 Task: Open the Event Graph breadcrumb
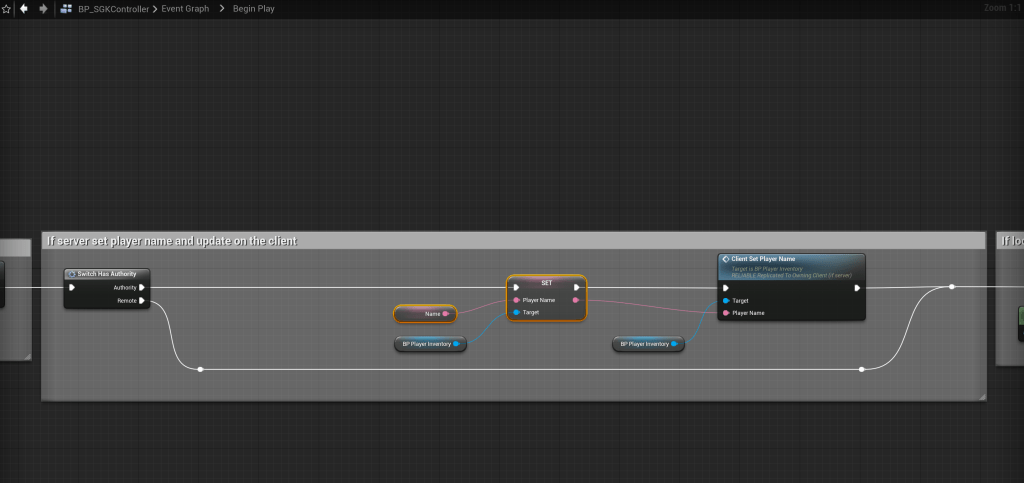185,9
